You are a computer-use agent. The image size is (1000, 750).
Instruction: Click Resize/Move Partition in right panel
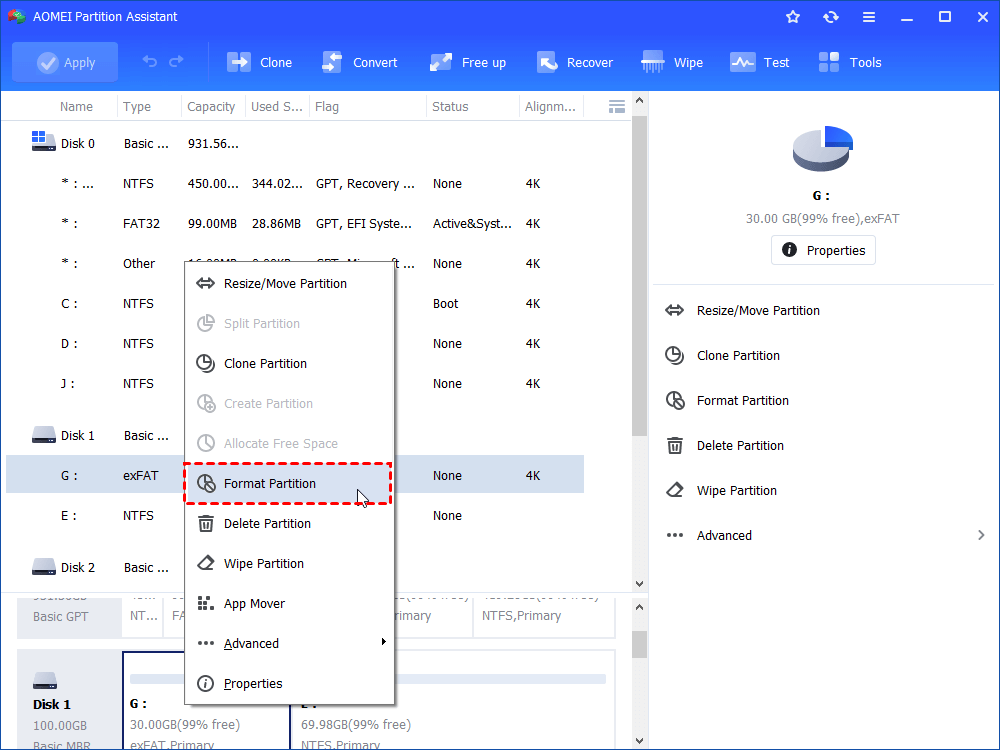tap(758, 311)
